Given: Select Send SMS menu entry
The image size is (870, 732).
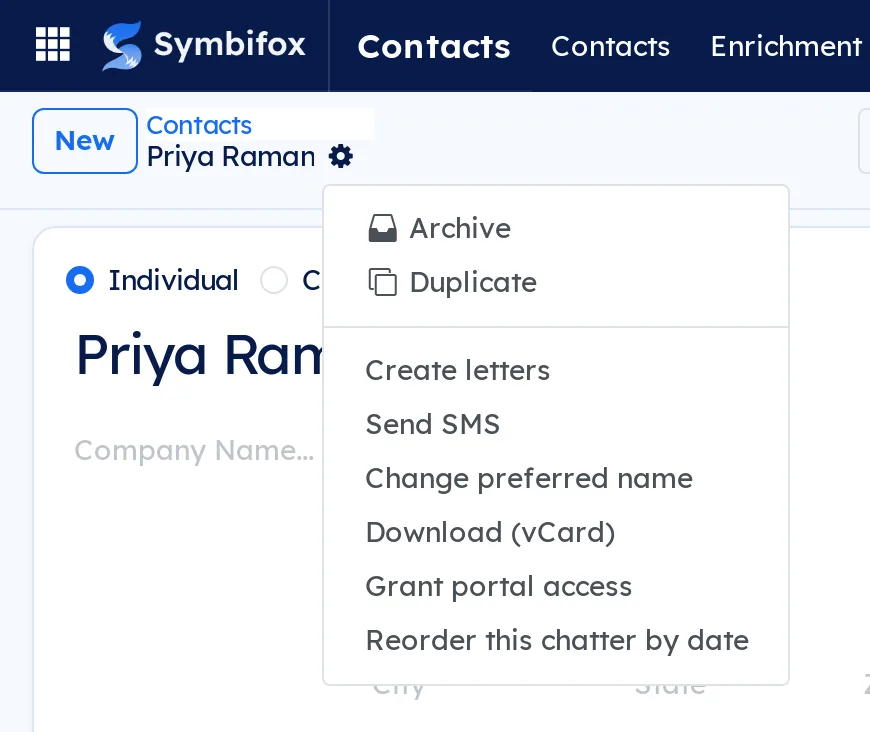Looking at the screenshot, I should tap(556, 425).
